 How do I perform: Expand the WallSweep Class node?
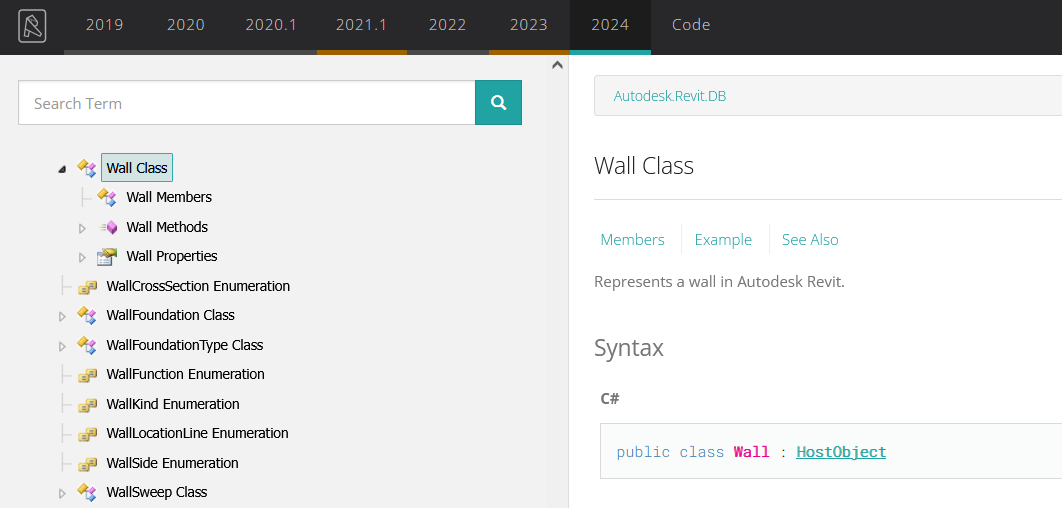click(62, 493)
